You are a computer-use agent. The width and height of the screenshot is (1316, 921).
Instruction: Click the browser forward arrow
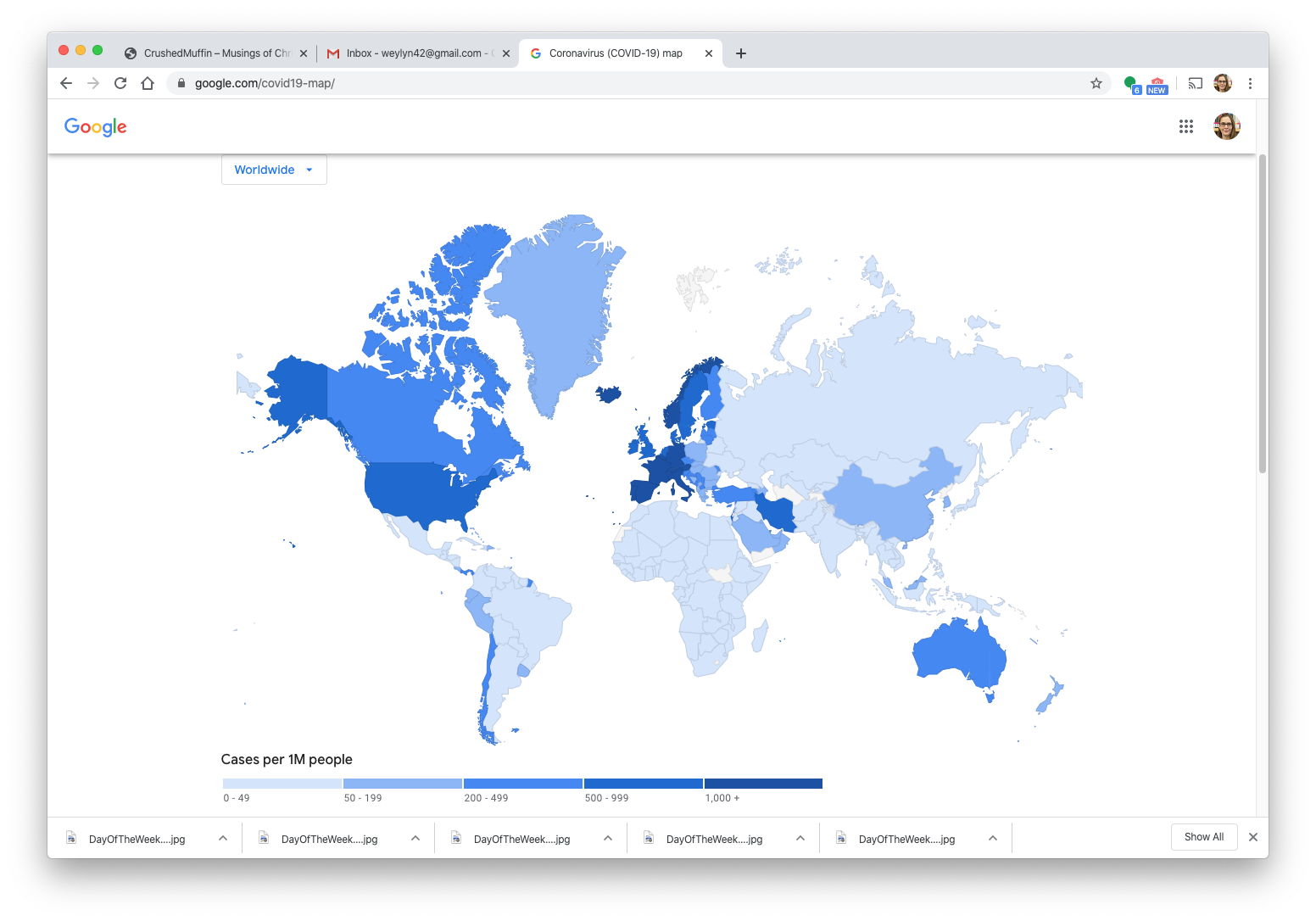click(93, 83)
